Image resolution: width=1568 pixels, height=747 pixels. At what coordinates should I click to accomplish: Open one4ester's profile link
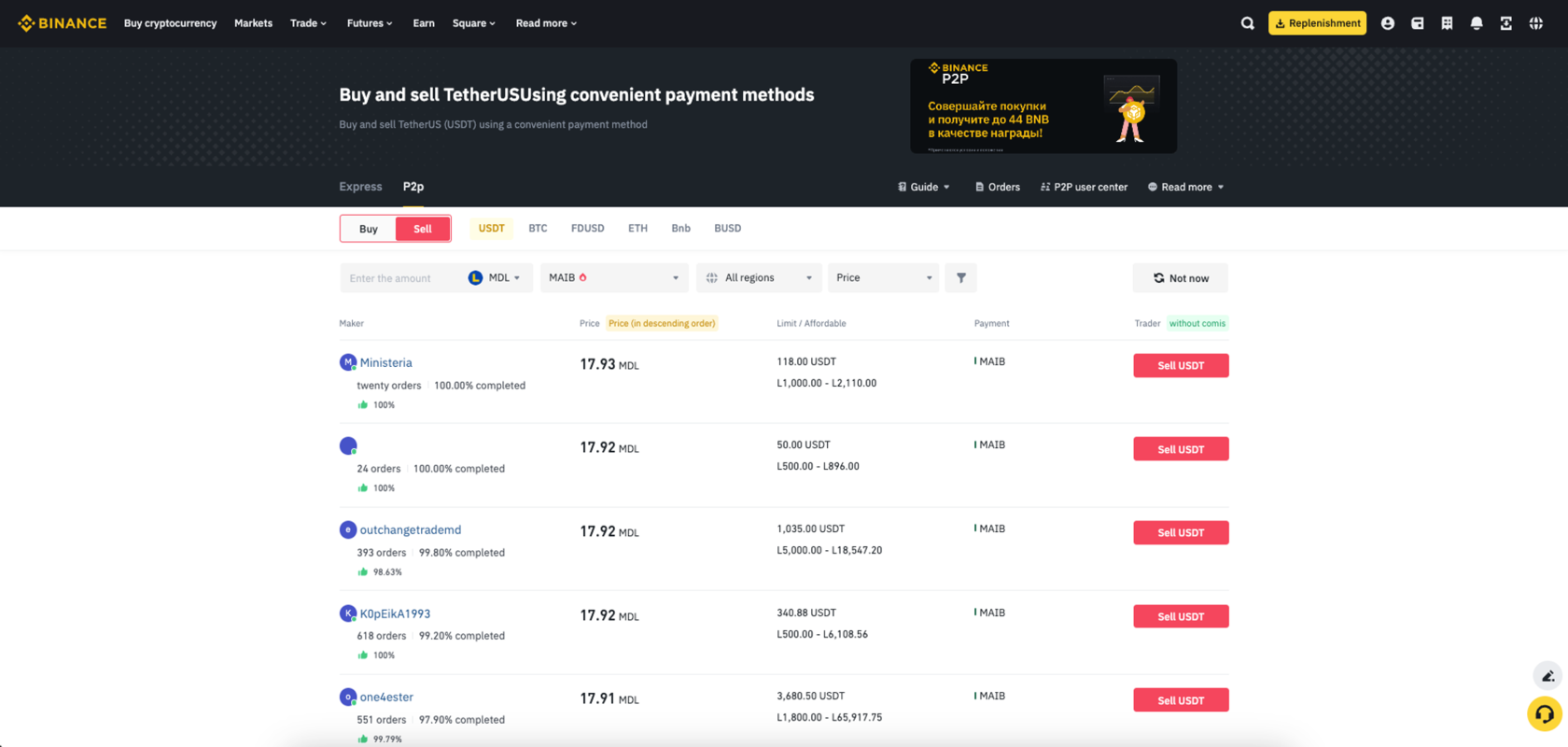pyautogui.click(x=386, y=697)
